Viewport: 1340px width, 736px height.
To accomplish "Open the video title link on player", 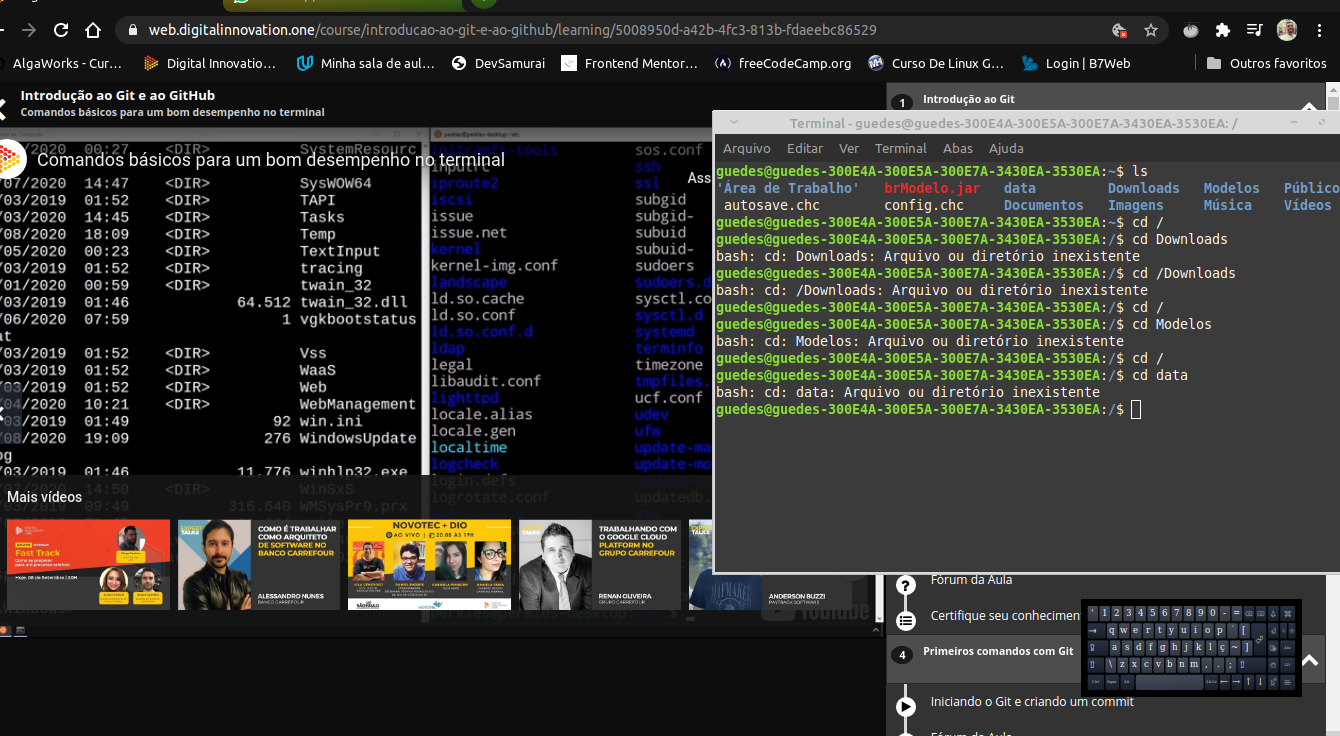I will click(x=271, y=160).
